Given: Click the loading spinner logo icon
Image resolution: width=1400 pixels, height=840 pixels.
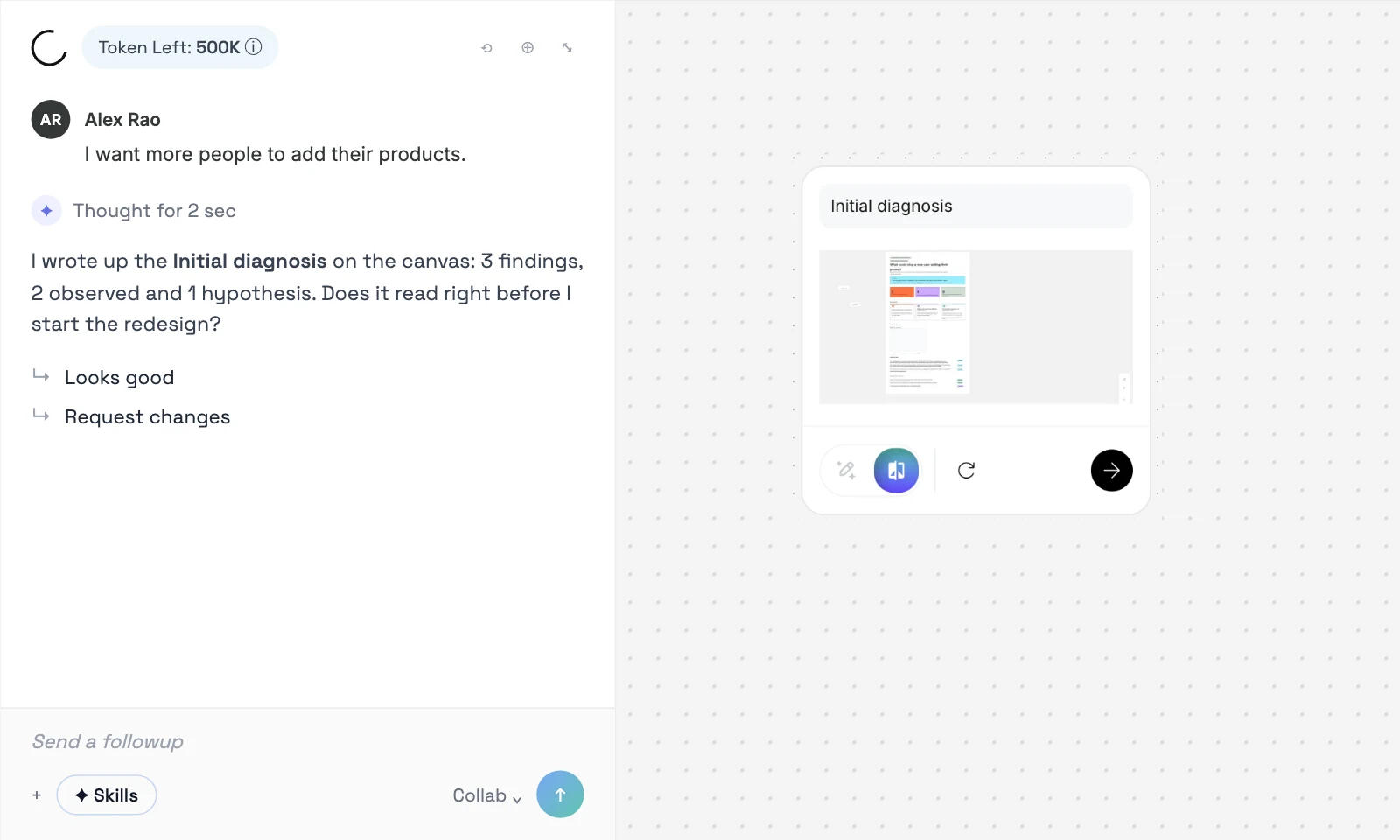Looking at the screenshot, I should tap(49, 47).
